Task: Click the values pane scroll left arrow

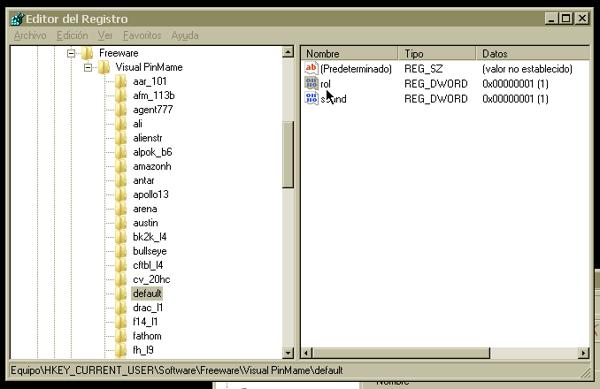Action: click(x=306, y=353)
